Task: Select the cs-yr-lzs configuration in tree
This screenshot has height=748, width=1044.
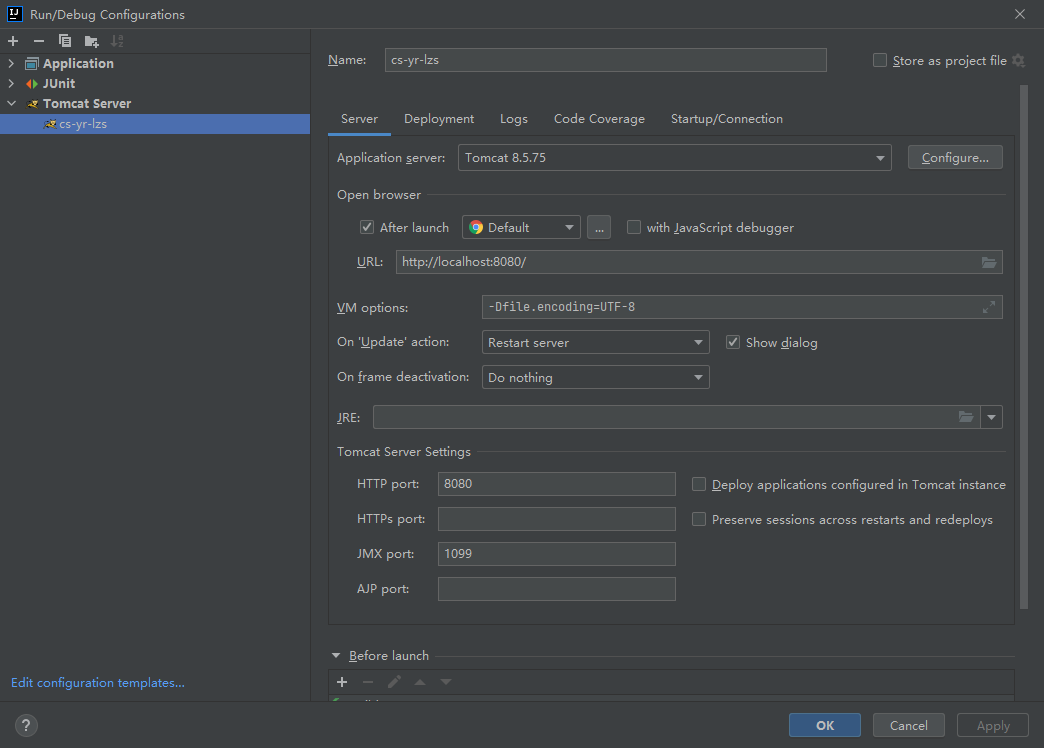Action: coord(154,124)
